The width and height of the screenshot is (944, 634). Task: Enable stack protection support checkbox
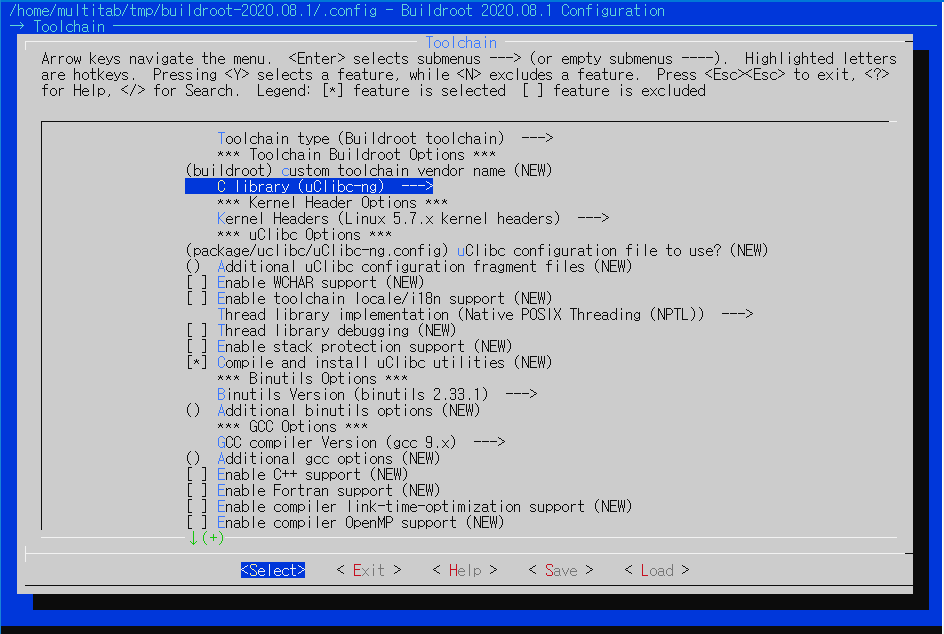point(197,347)
